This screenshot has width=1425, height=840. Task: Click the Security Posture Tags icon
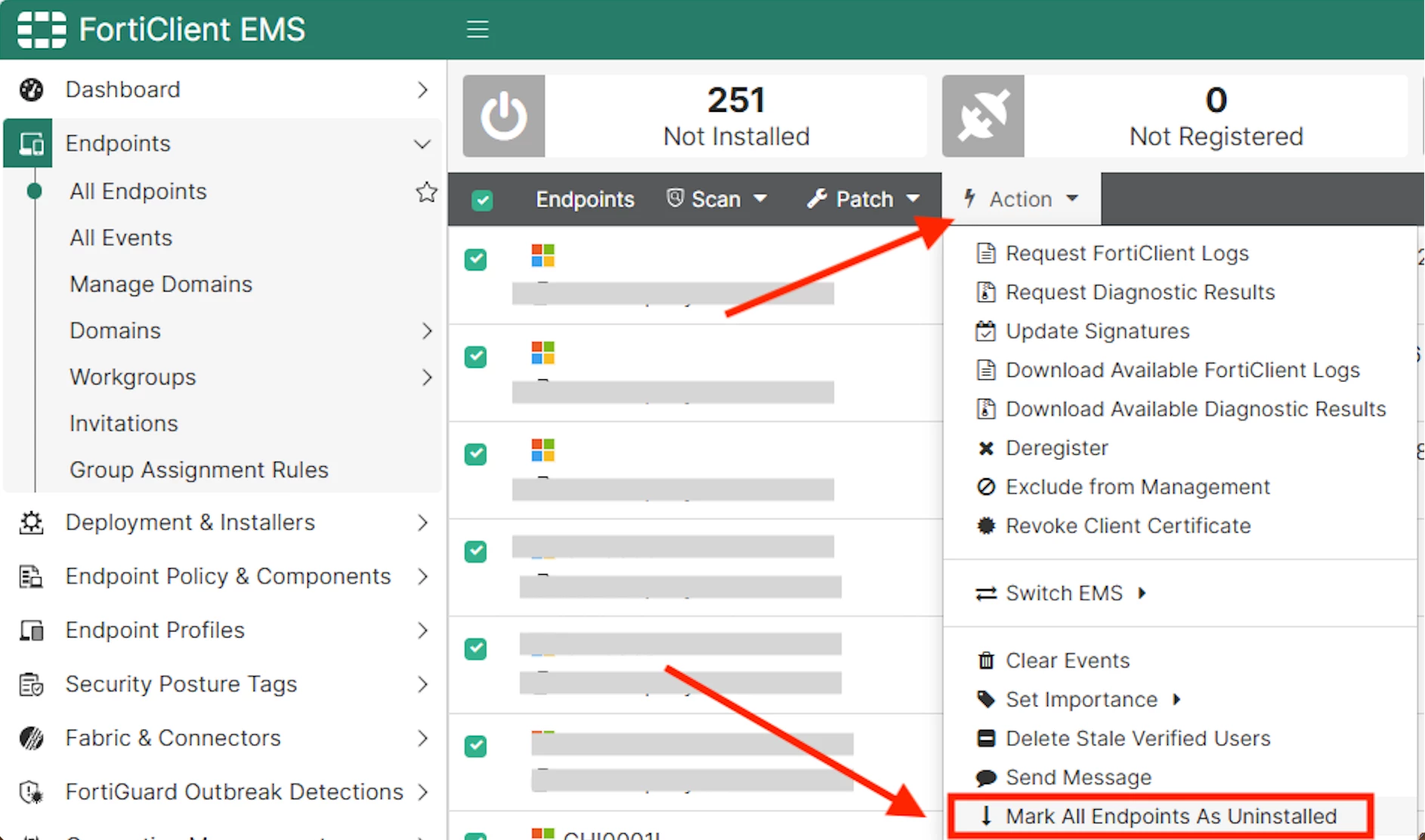[x=31, y=684]
